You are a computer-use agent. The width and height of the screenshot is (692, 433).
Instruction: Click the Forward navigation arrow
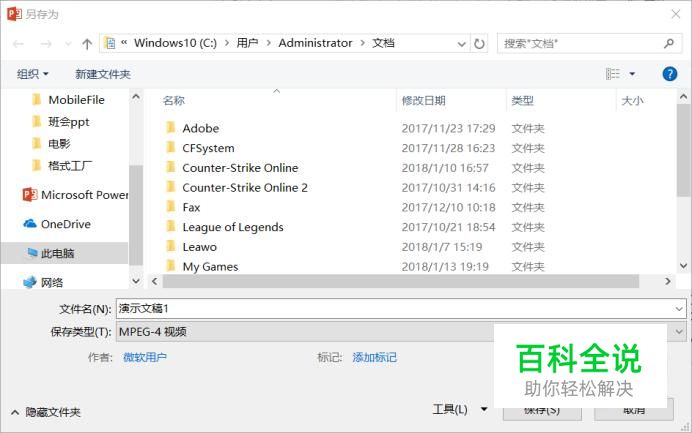click(x=46, y=44)
